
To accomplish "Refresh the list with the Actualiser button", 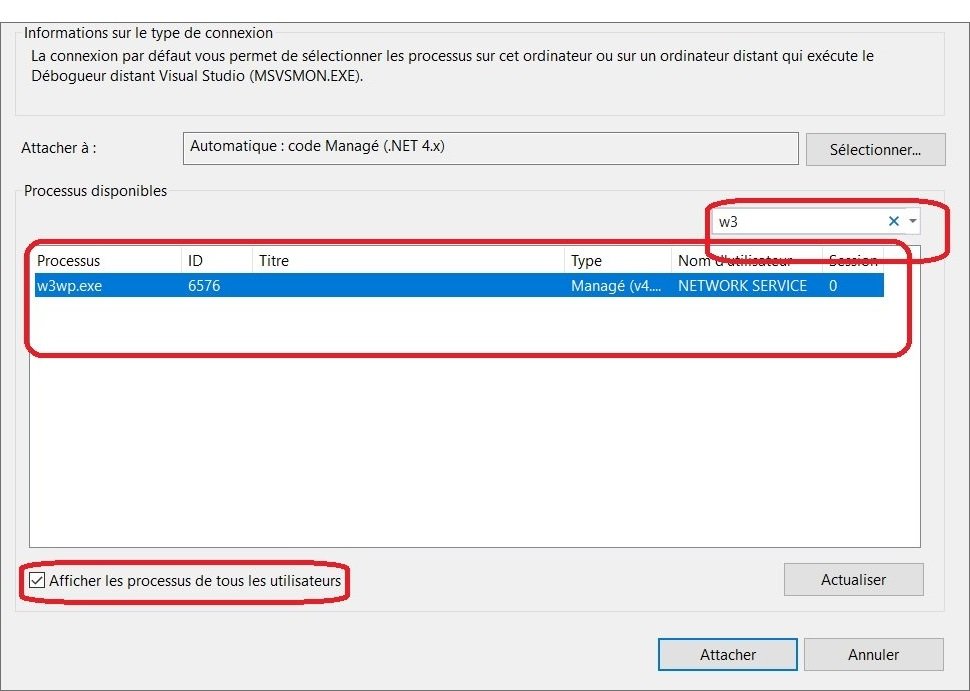I will point(853,580).
